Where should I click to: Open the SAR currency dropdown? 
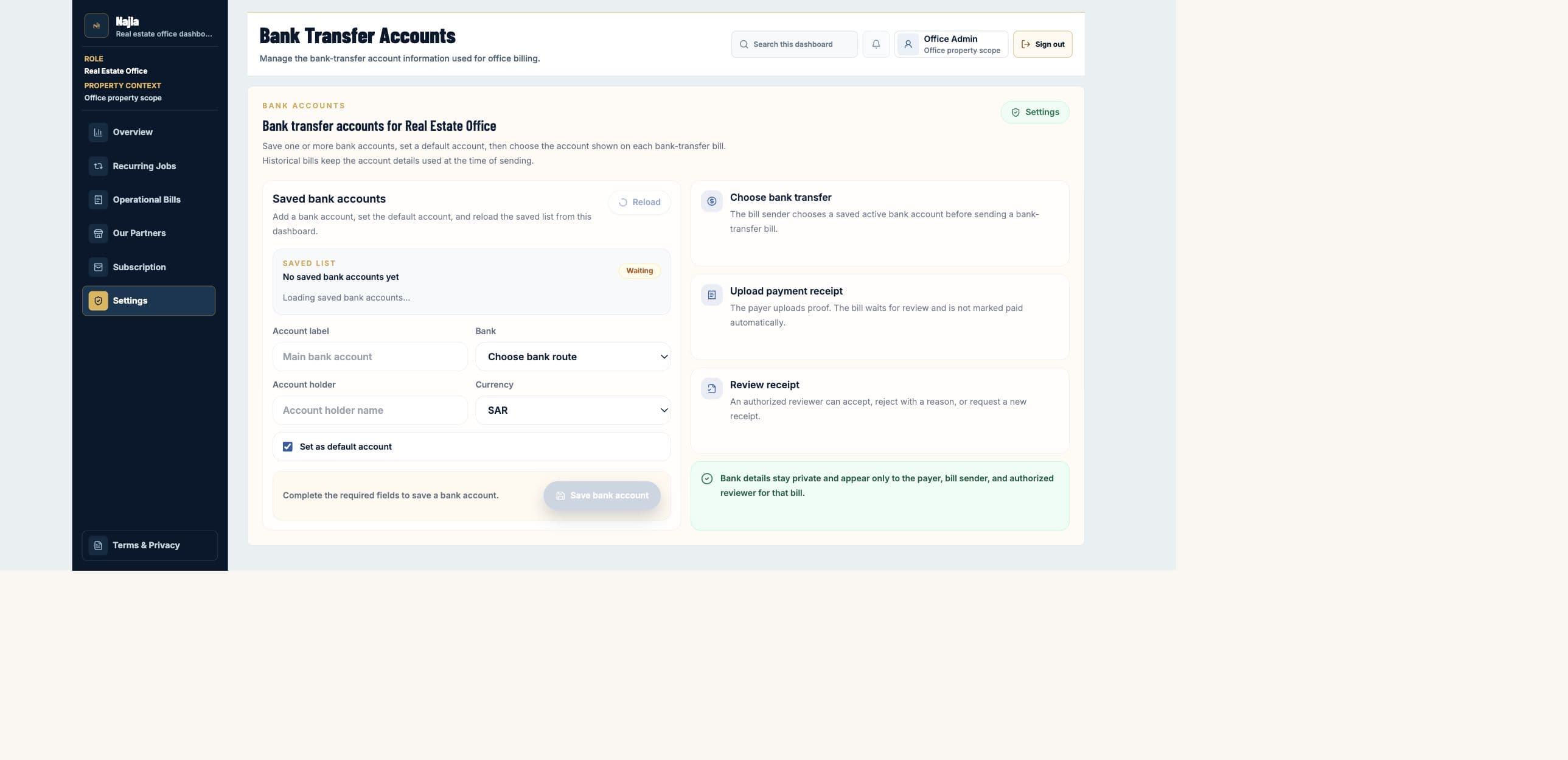pos(573,410)
